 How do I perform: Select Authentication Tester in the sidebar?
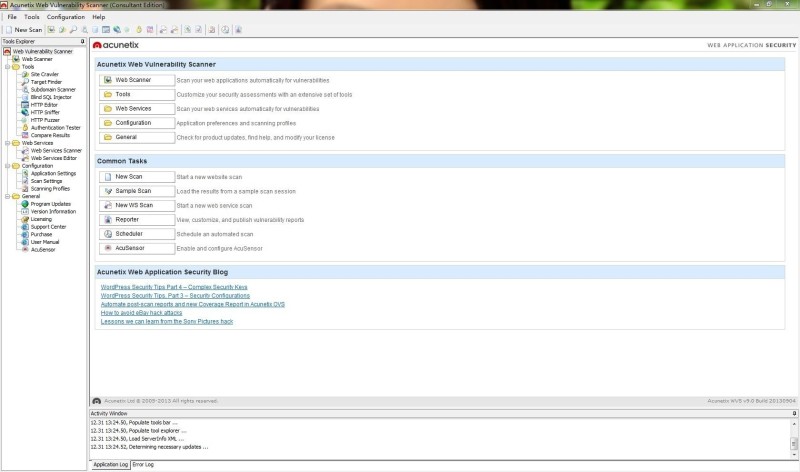(x=55, y=127)
